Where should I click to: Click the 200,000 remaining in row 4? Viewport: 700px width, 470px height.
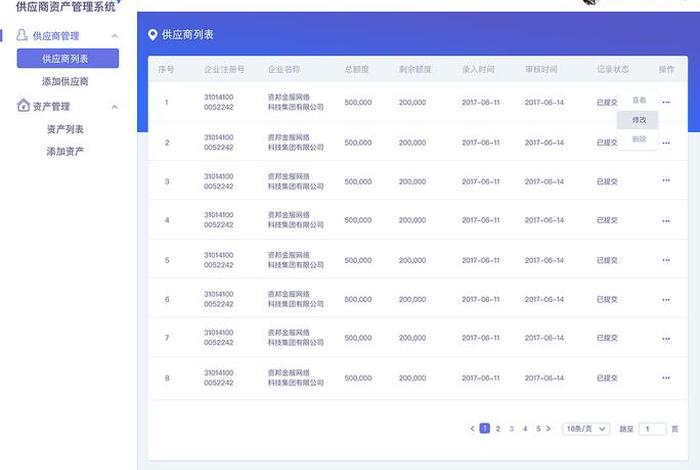pos(412,220)
